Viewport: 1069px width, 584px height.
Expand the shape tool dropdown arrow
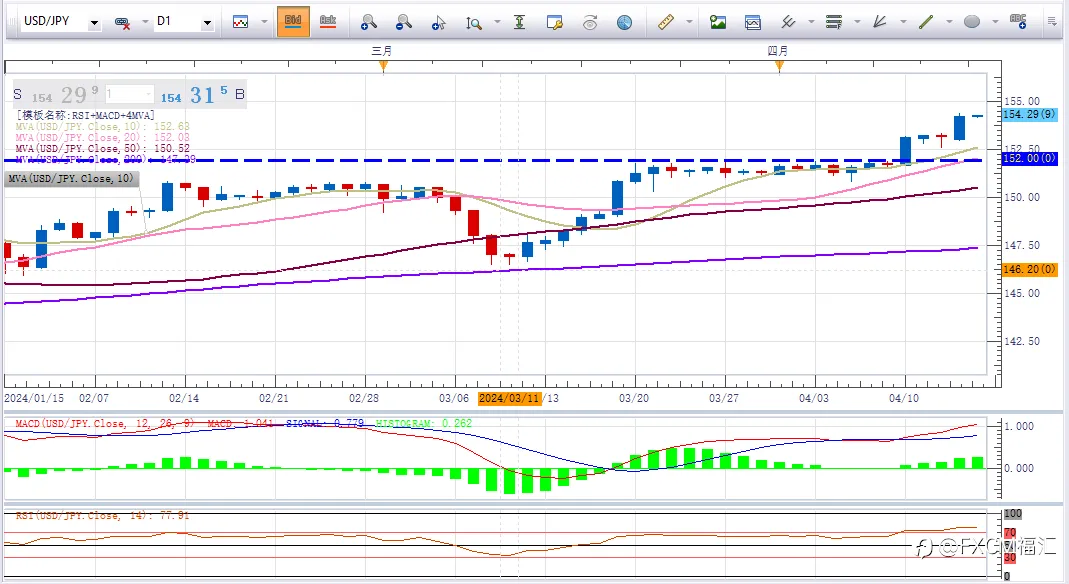(995, 22)
